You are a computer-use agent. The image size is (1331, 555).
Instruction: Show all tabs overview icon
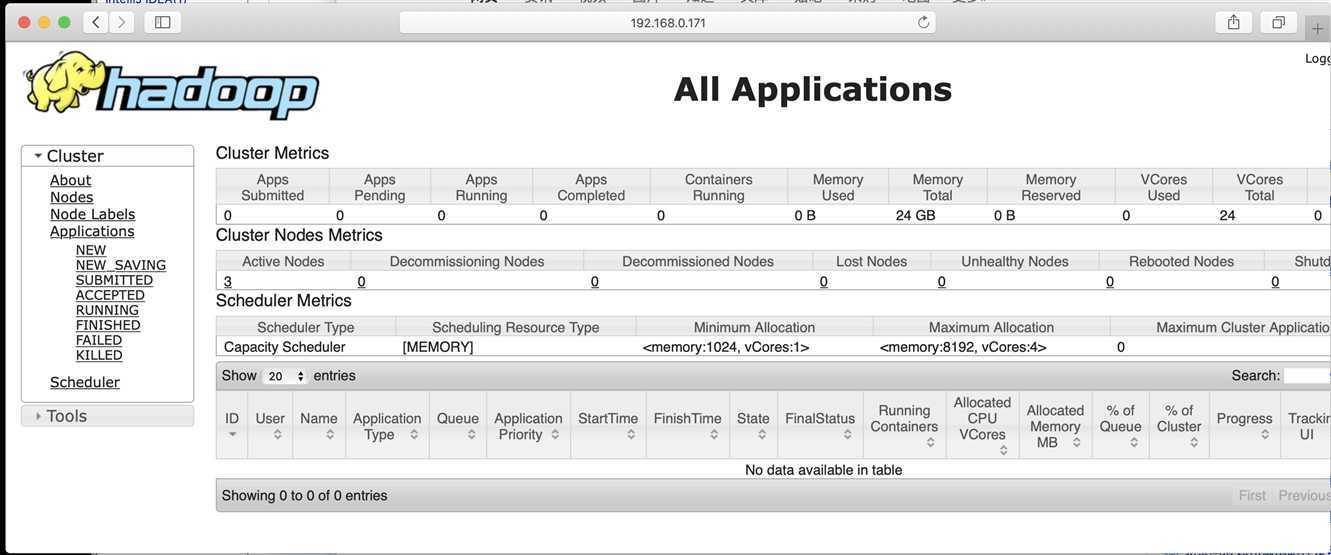pyautogui.click(x=1278, y=22)
